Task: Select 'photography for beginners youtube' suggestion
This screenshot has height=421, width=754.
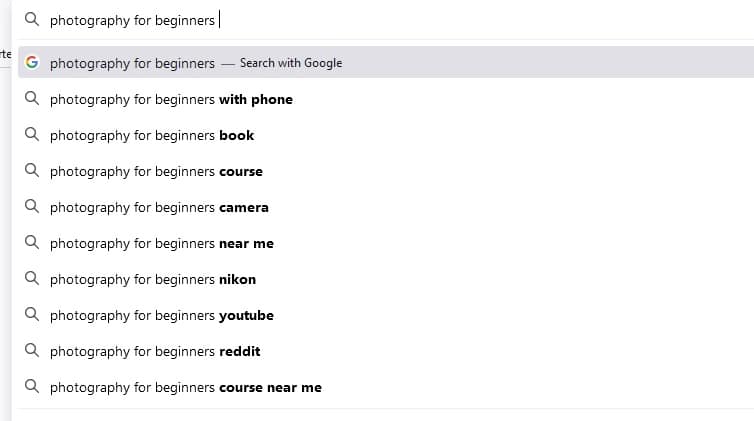Action: point(386,315)
